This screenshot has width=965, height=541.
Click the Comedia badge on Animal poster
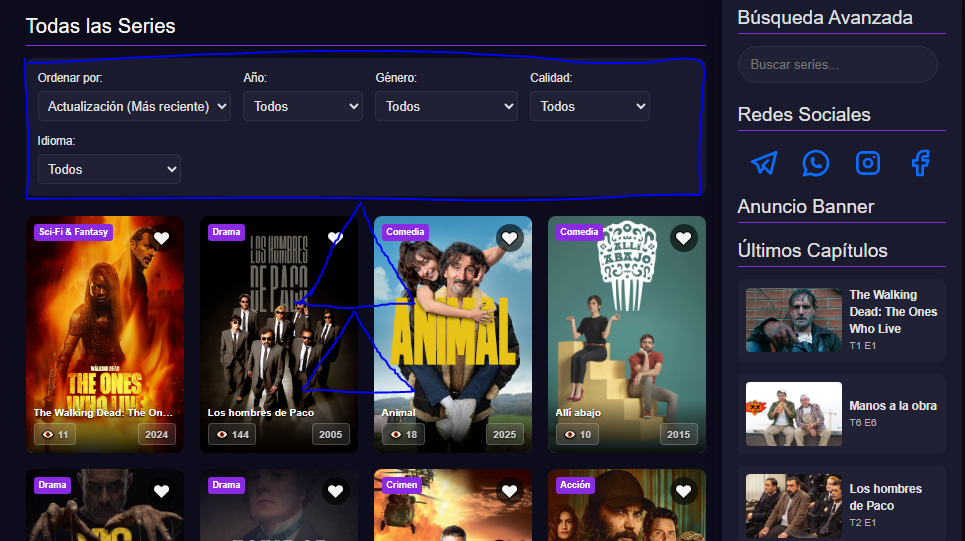coord(405,232)
